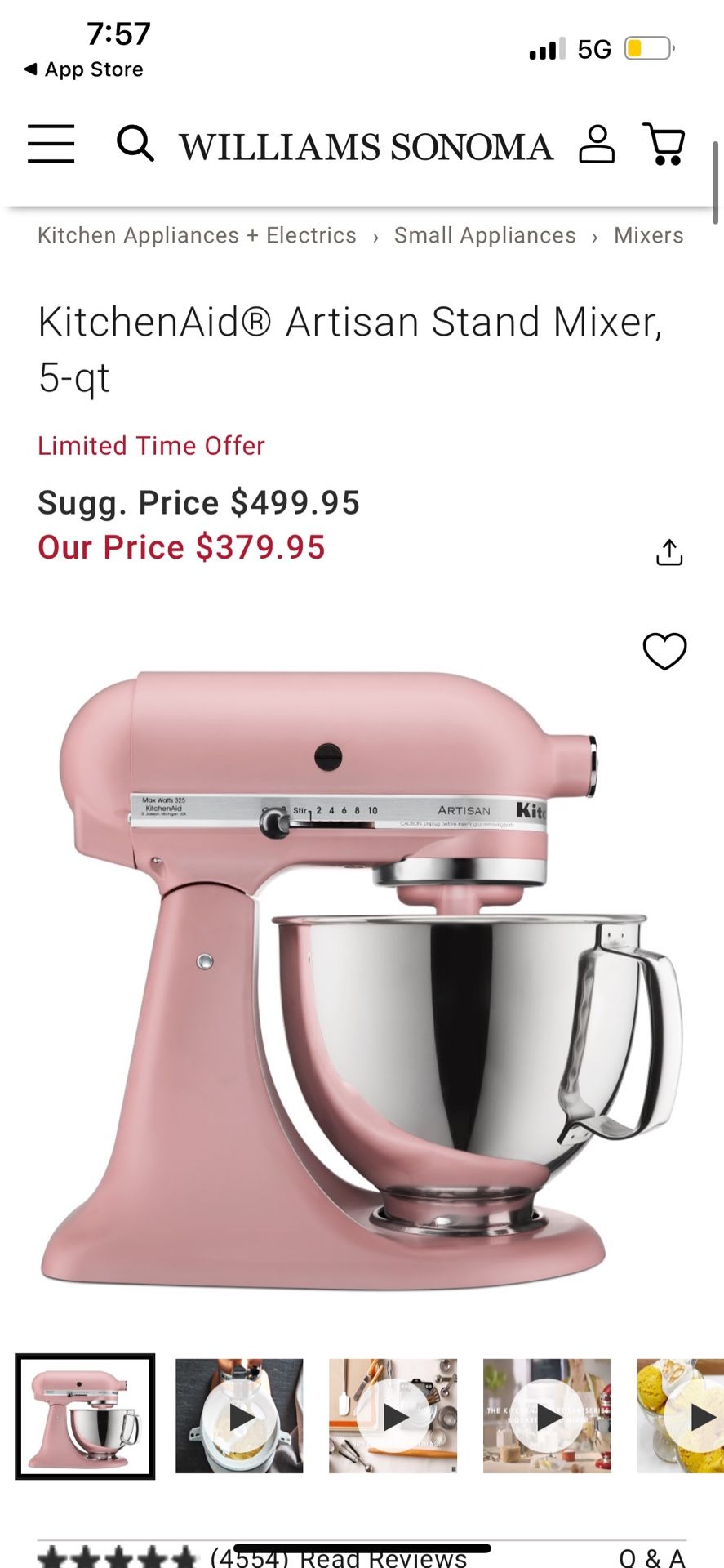The height and width of the screenshot is (1568, 724).
Task: Play the second thumbnail video
Action: point(239,1417)
